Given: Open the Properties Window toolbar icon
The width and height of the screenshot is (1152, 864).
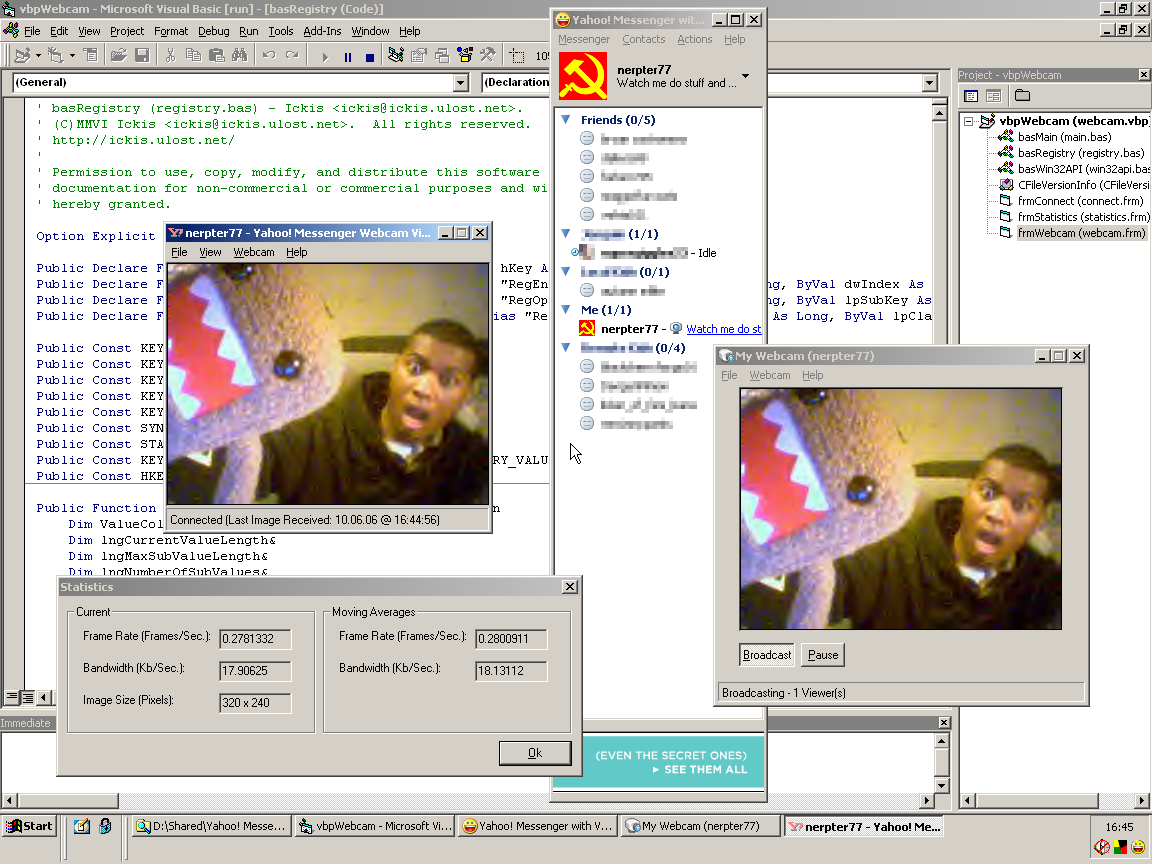Looking at the screenshot, I should (419, 55).
